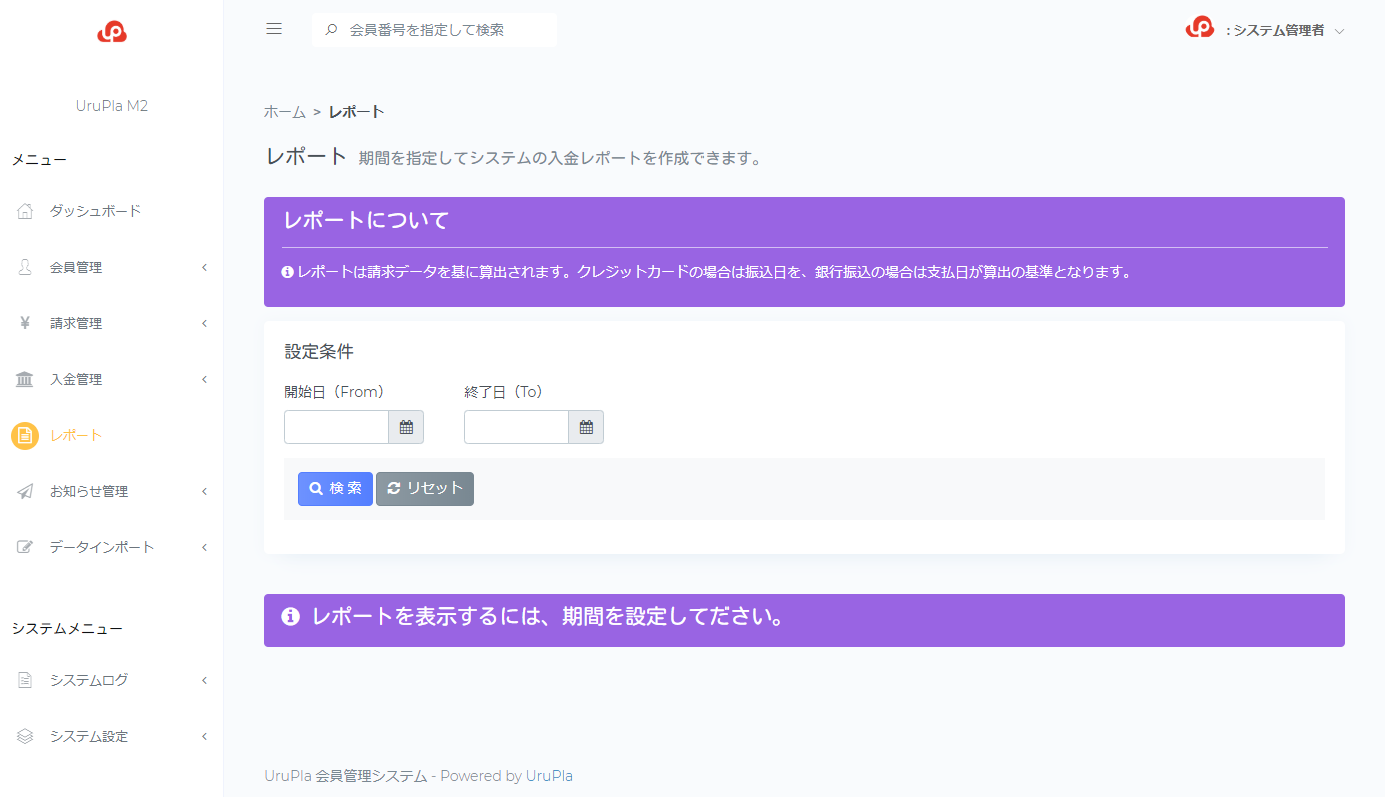Open the start date calendar picker
Screen dimensions: 1385x797
406,427
